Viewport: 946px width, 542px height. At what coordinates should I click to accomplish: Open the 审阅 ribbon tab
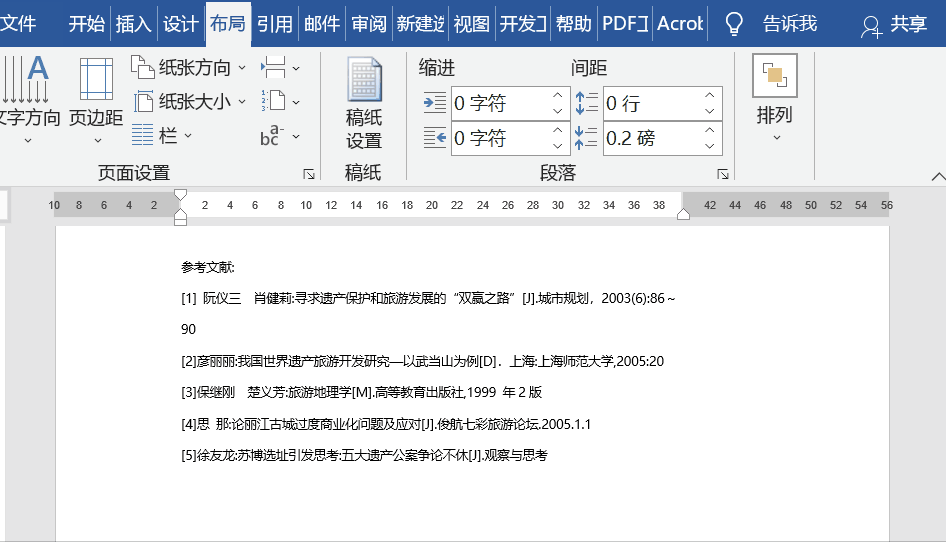[369, 24]
